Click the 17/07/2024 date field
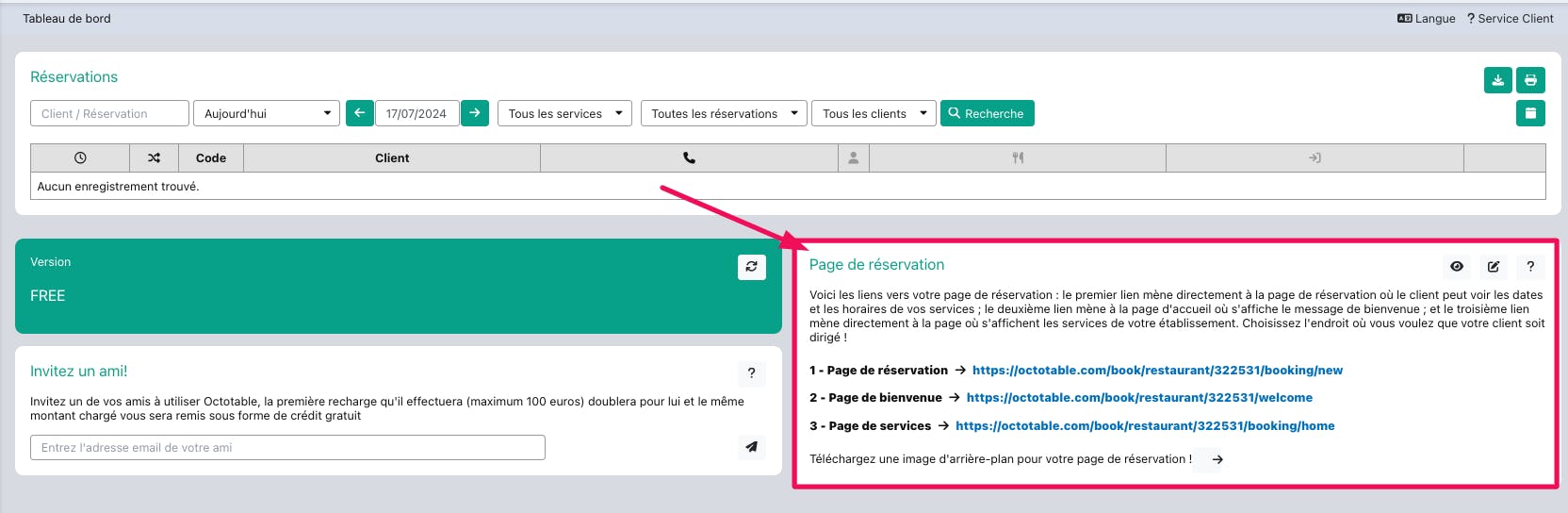Viewport: 1568px width, 513px height. (416, 113)
